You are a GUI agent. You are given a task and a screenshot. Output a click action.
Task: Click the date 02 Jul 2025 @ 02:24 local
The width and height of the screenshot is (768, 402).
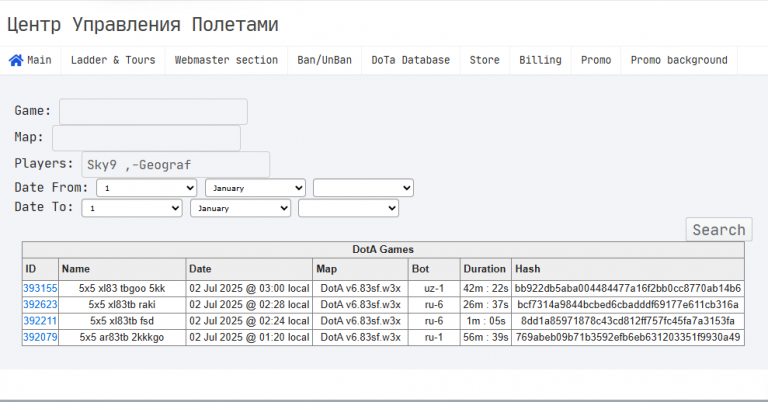249,321
